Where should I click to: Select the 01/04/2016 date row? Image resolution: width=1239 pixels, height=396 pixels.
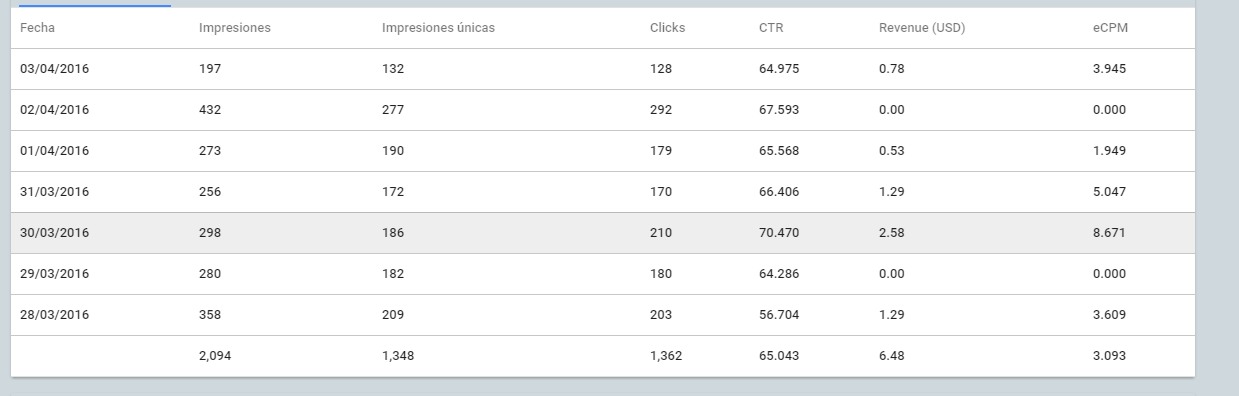pos(602,151)
